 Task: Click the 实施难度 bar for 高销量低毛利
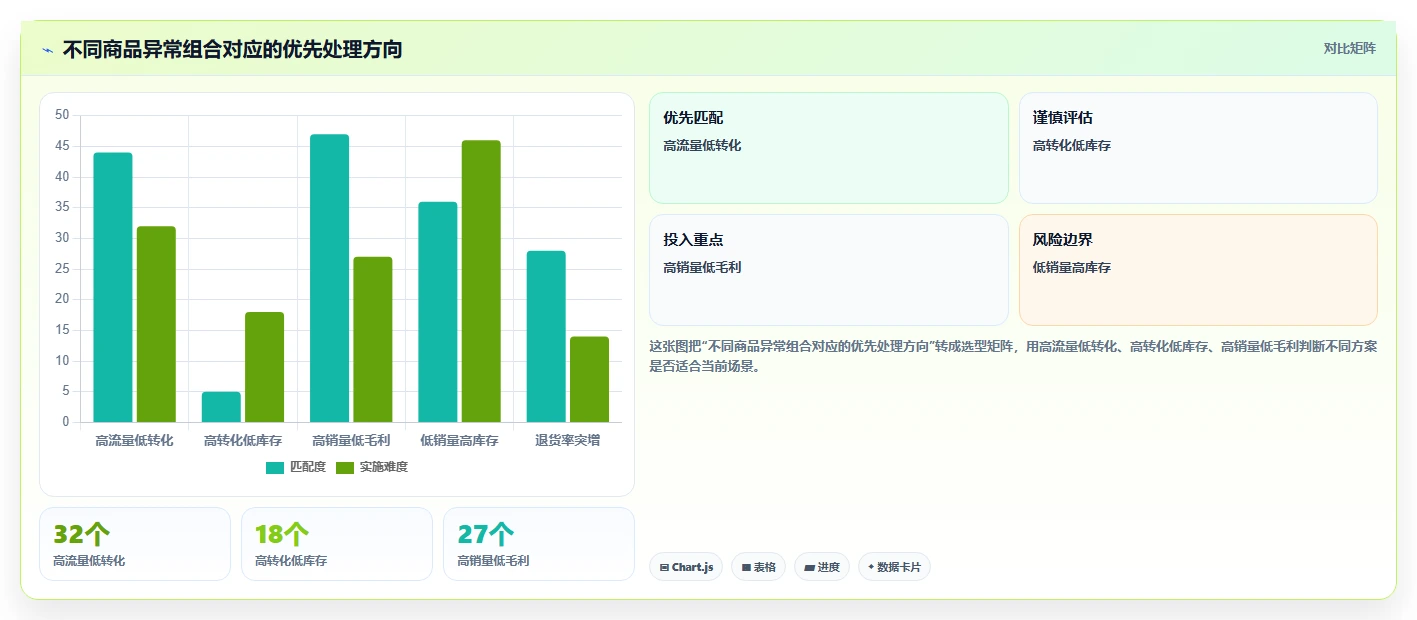pyautogui.click(x=372, y=339)
